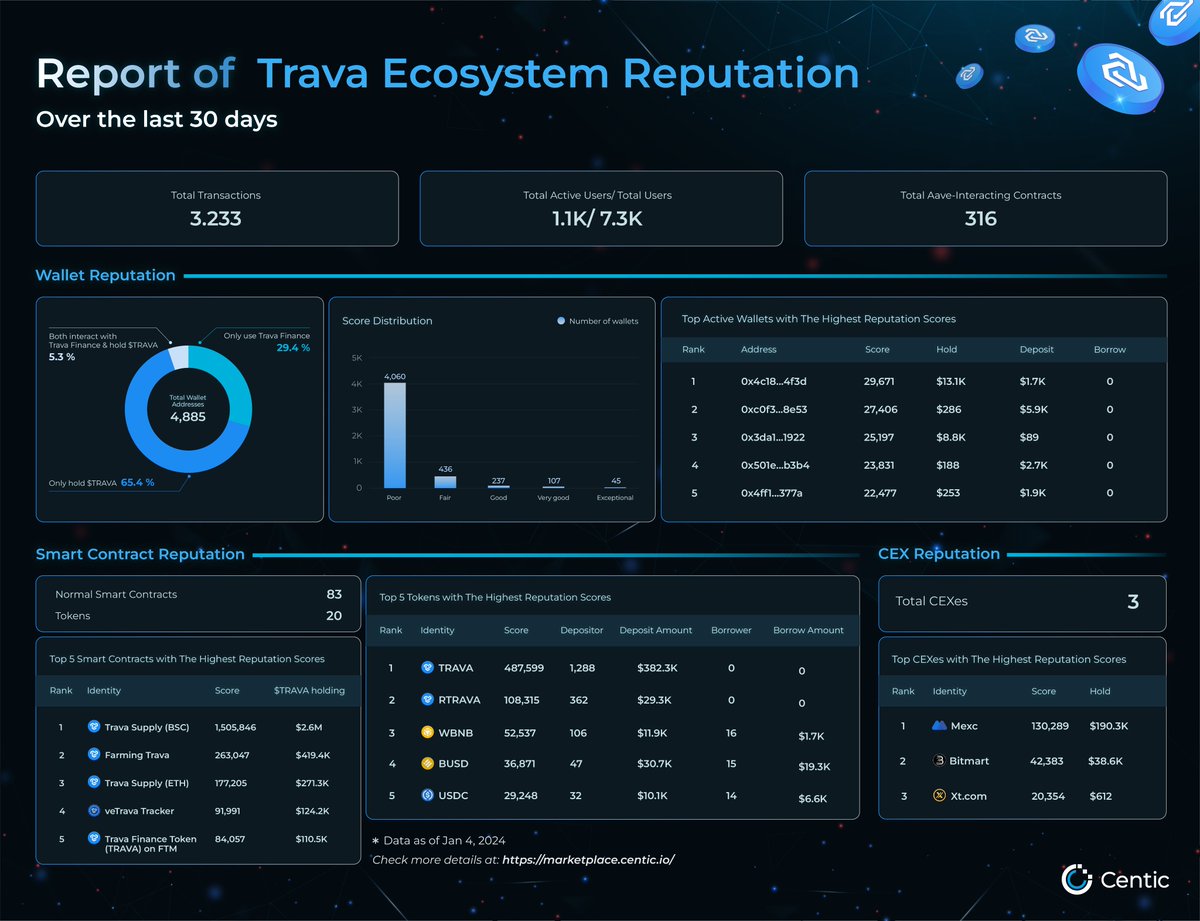Click wallet address 0x4ff1...377a
The image size is (1200, 921).
772,493
